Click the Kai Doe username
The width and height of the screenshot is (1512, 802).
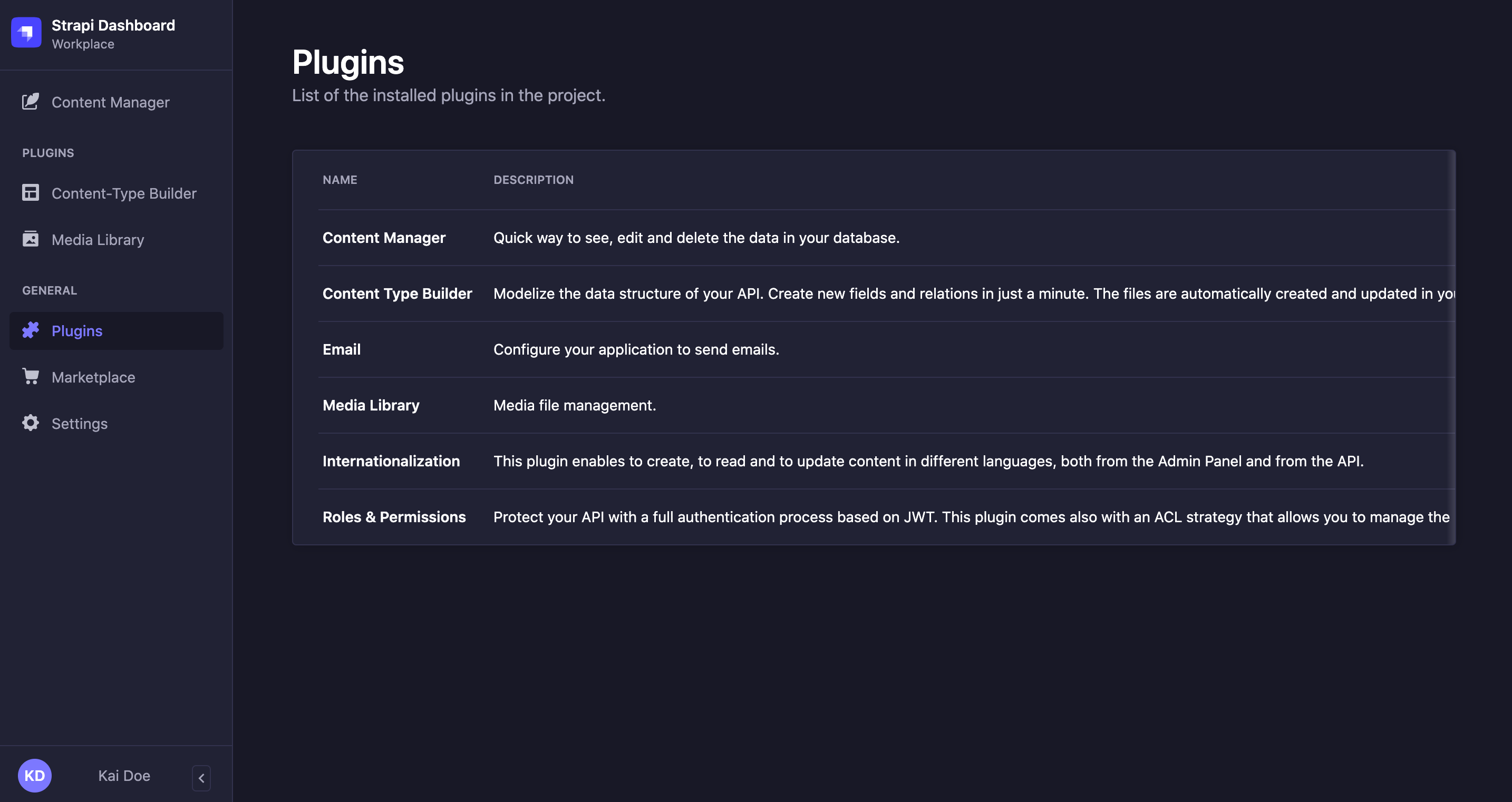[x=124, y=775]
